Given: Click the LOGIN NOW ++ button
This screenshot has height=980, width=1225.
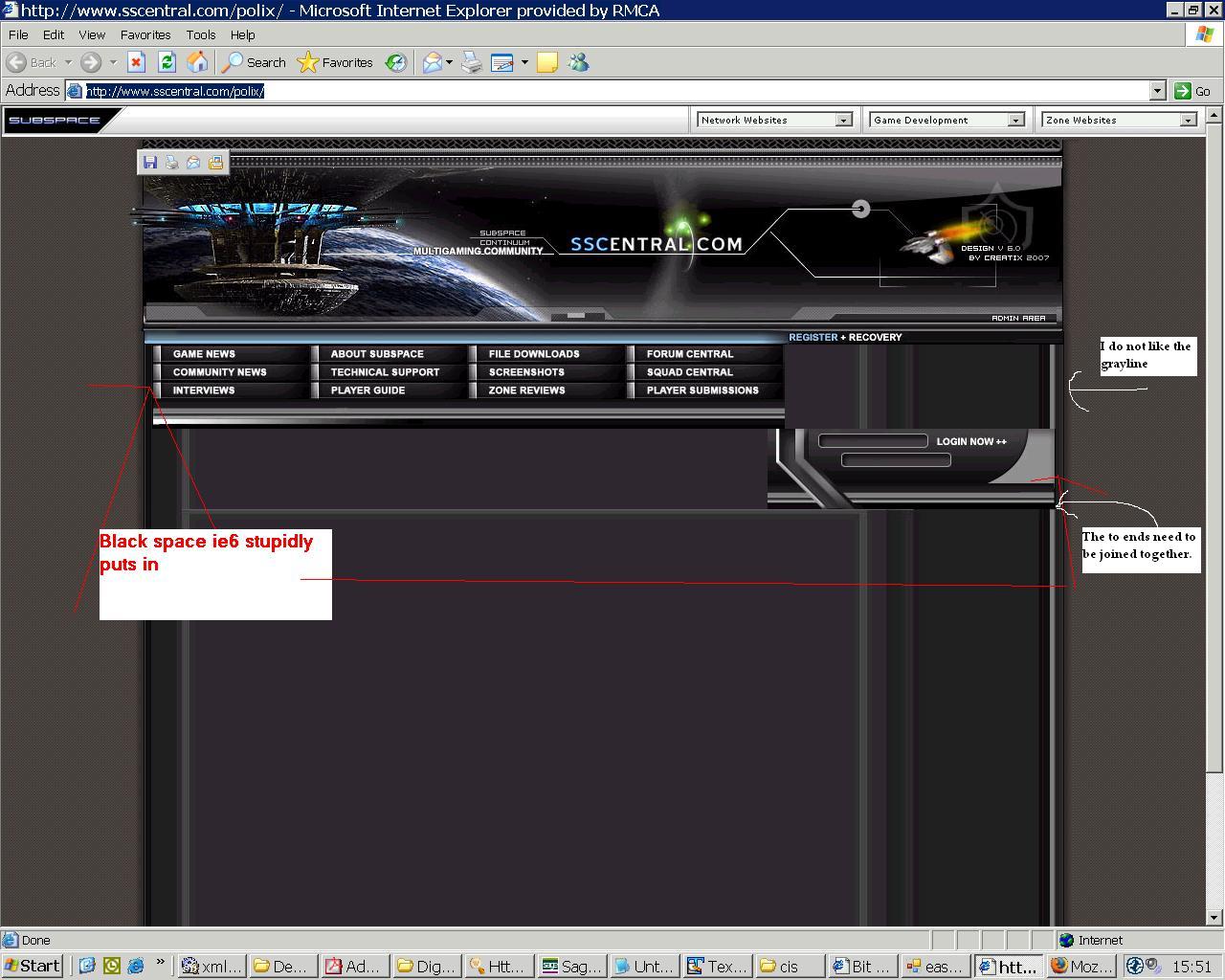Looking at the screenshot, I should pyautogui.click(x=971, y=441).
